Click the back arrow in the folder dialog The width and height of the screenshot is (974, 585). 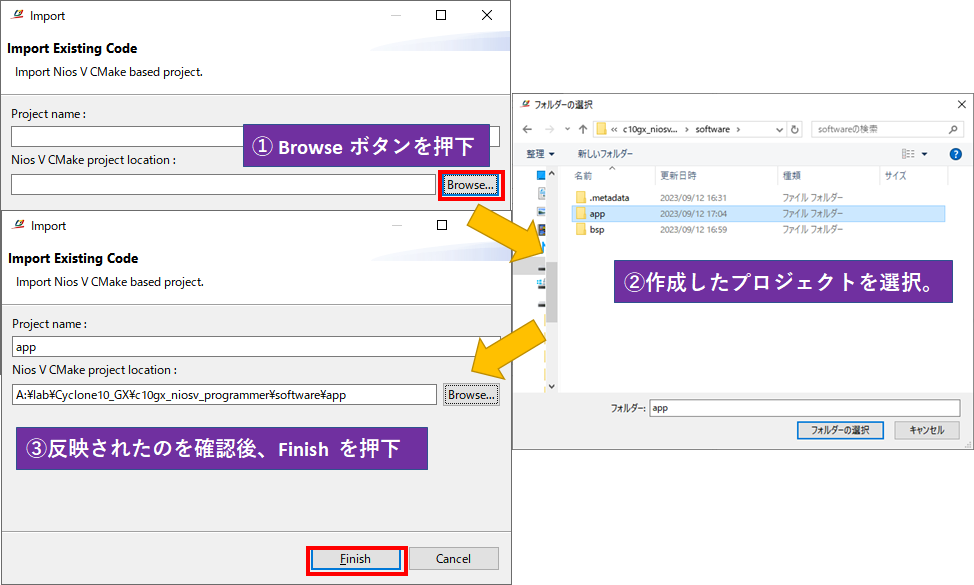point(527,129)
